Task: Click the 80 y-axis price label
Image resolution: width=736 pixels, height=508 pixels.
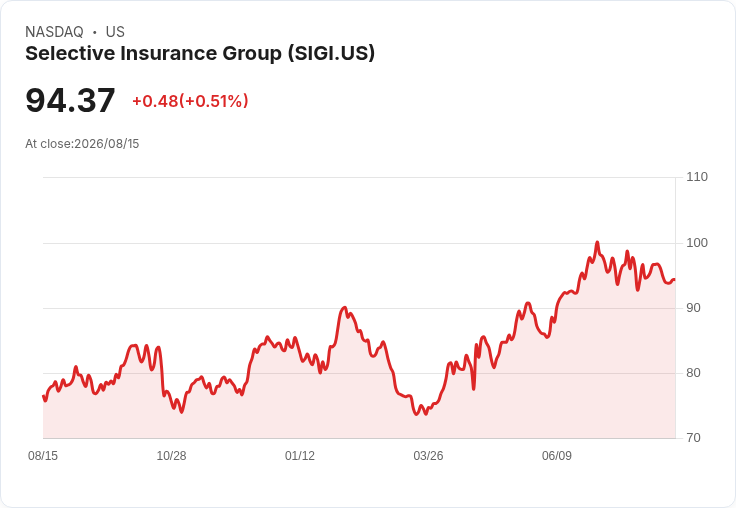Action: 693,373
